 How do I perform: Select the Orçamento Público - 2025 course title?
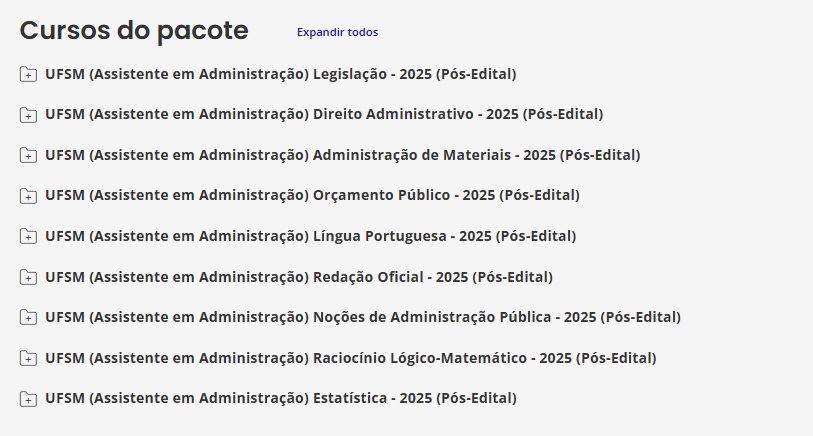coord(312,195)
